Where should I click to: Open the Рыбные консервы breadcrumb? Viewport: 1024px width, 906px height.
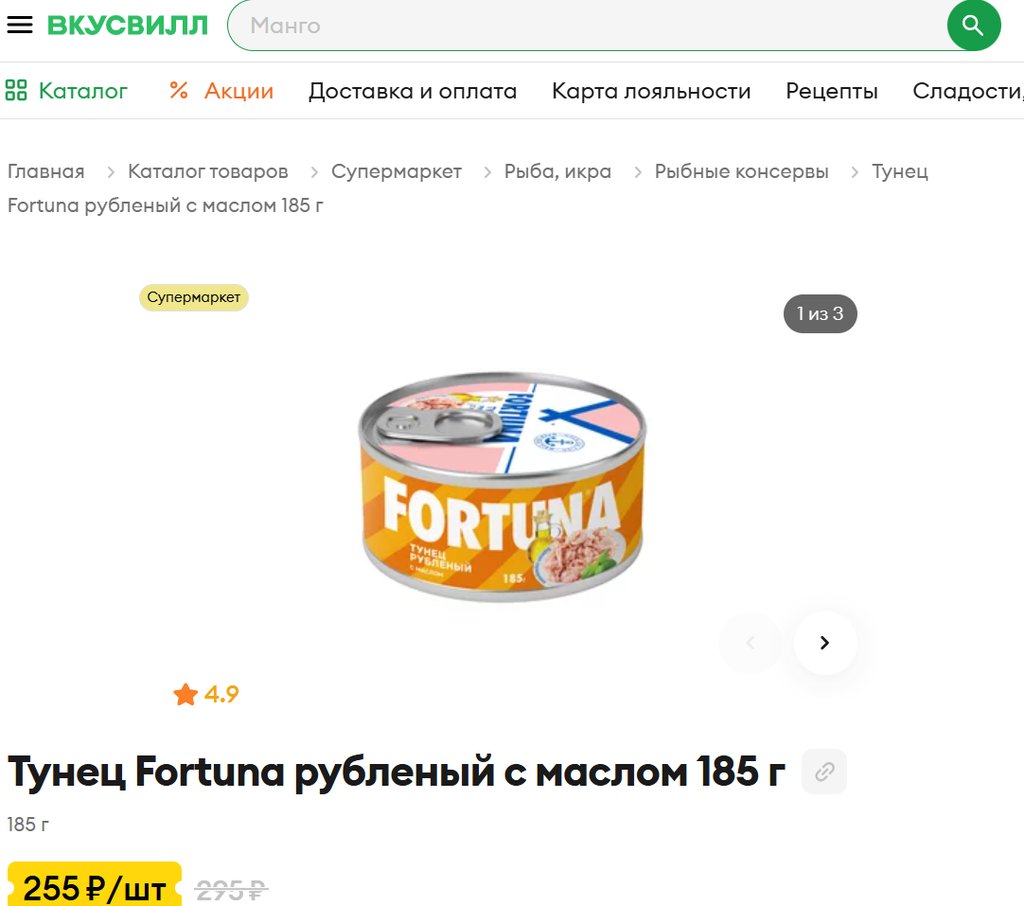741,171
